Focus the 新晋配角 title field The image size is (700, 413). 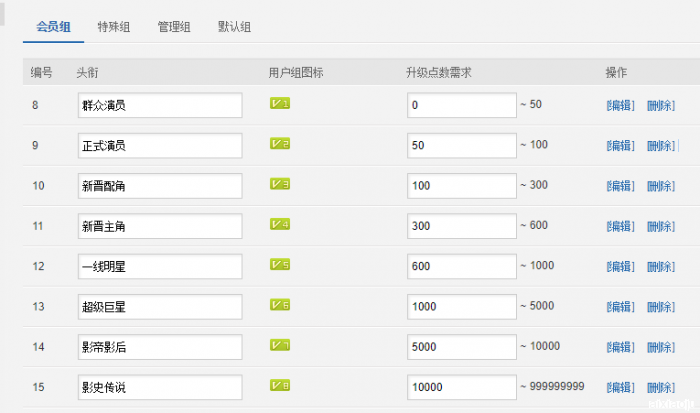coord(160,186)
